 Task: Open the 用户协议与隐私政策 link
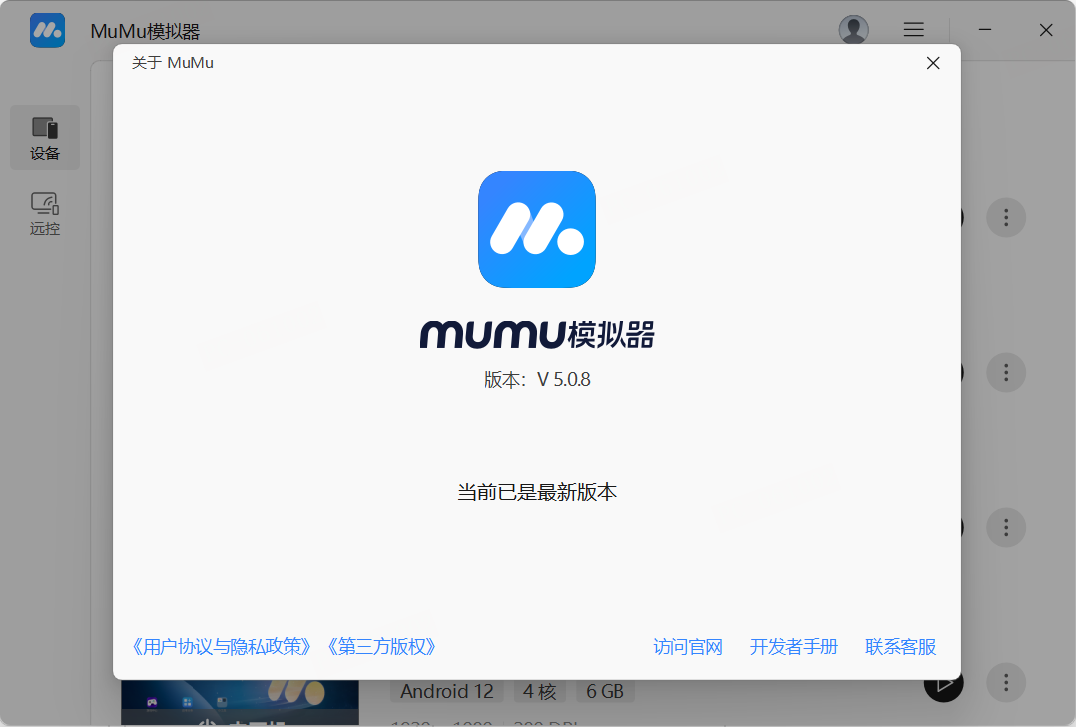tap(222, 647)
